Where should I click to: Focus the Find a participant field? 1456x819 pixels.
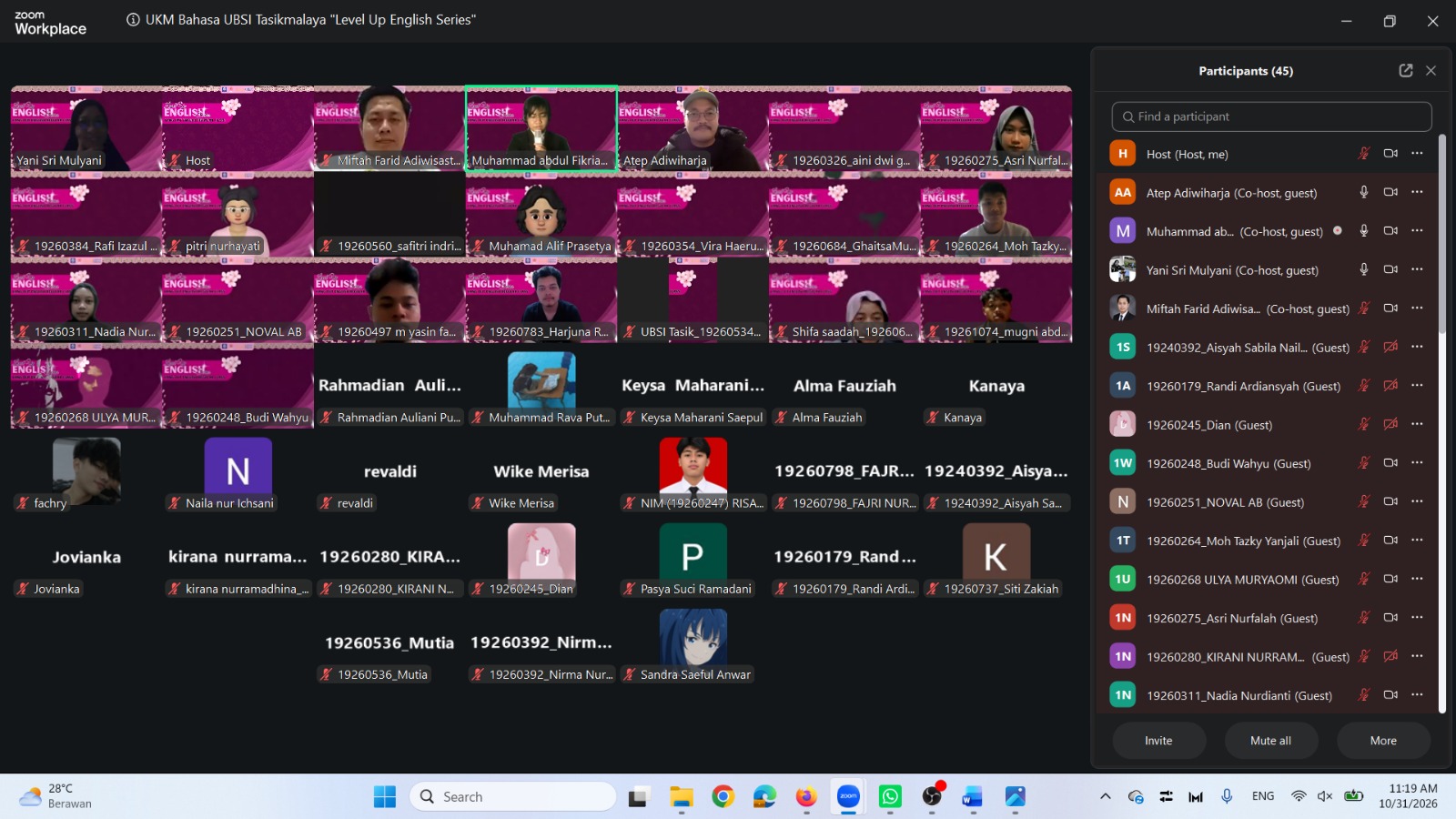1271,116
